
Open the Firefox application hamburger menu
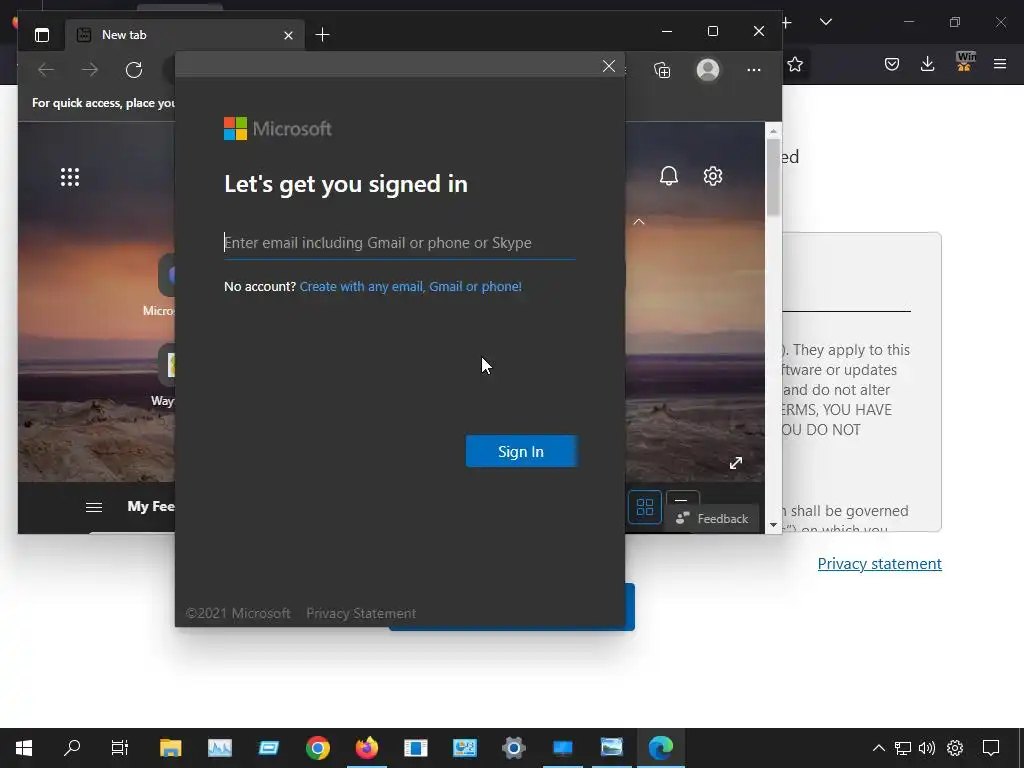coord(1000,64)
